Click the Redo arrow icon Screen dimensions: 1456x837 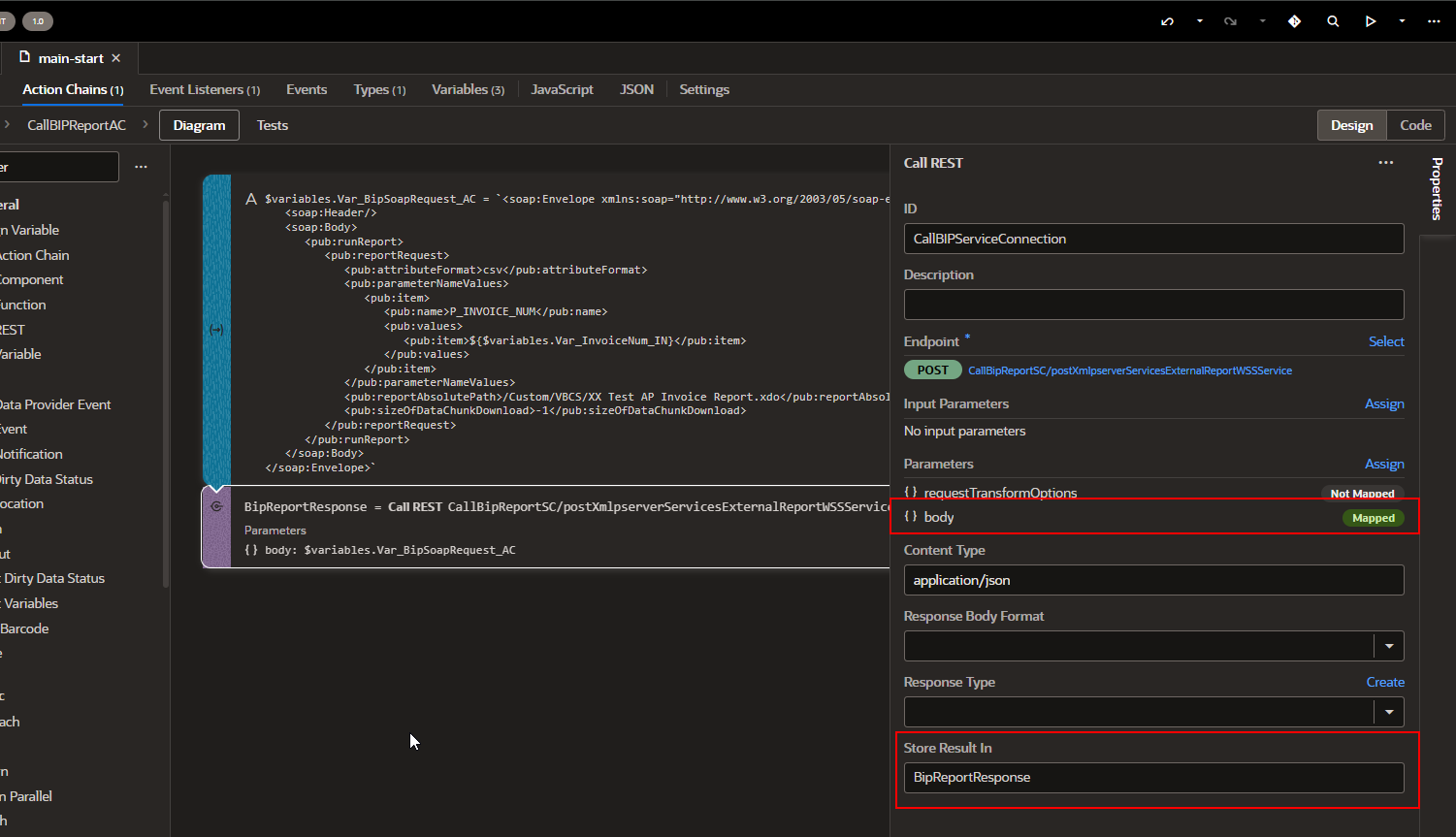click(1230, 21)
